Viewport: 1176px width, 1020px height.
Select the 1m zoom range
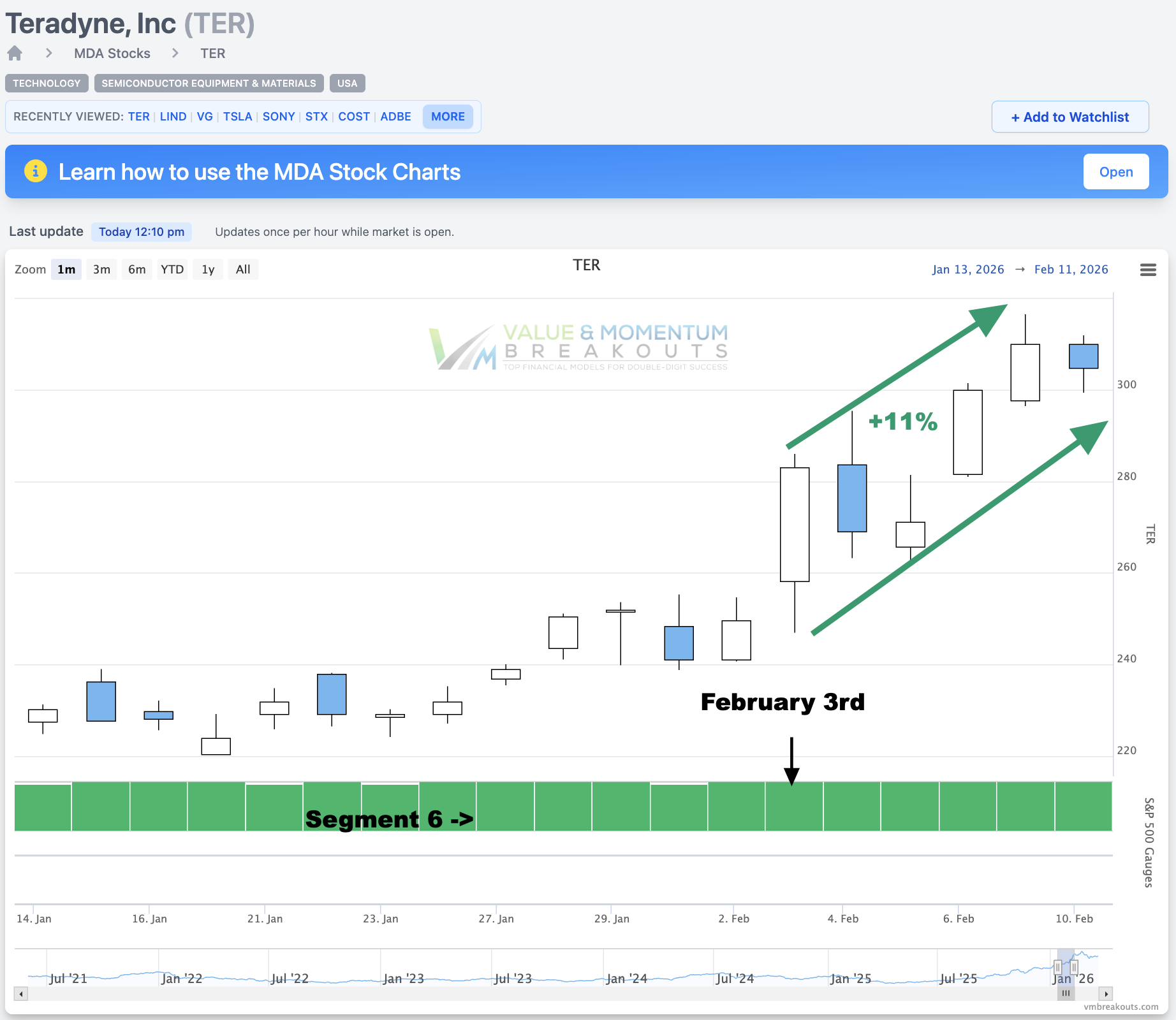coord(66,270)
